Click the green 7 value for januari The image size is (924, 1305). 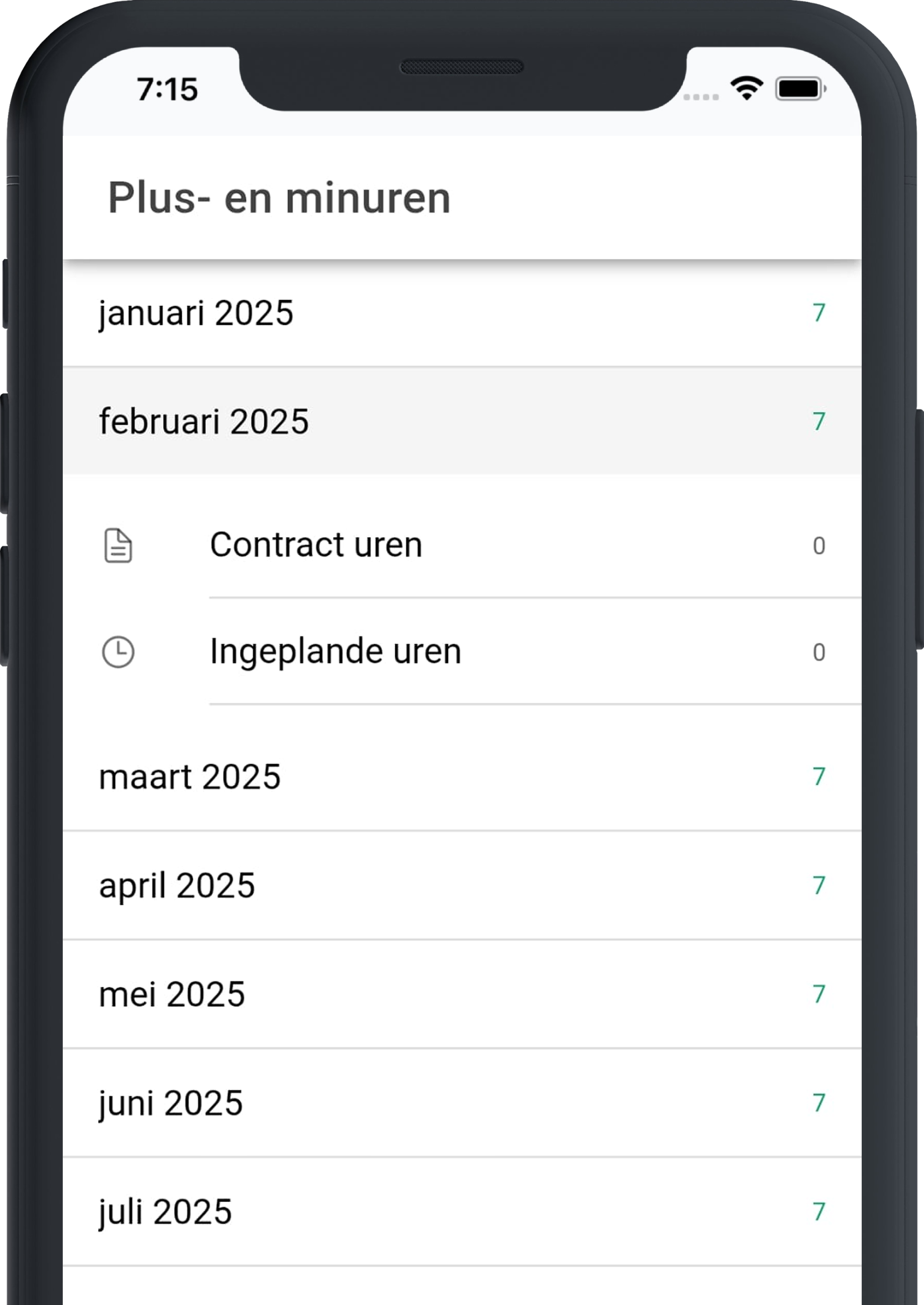pyautogui.click(x=819, y=313)
